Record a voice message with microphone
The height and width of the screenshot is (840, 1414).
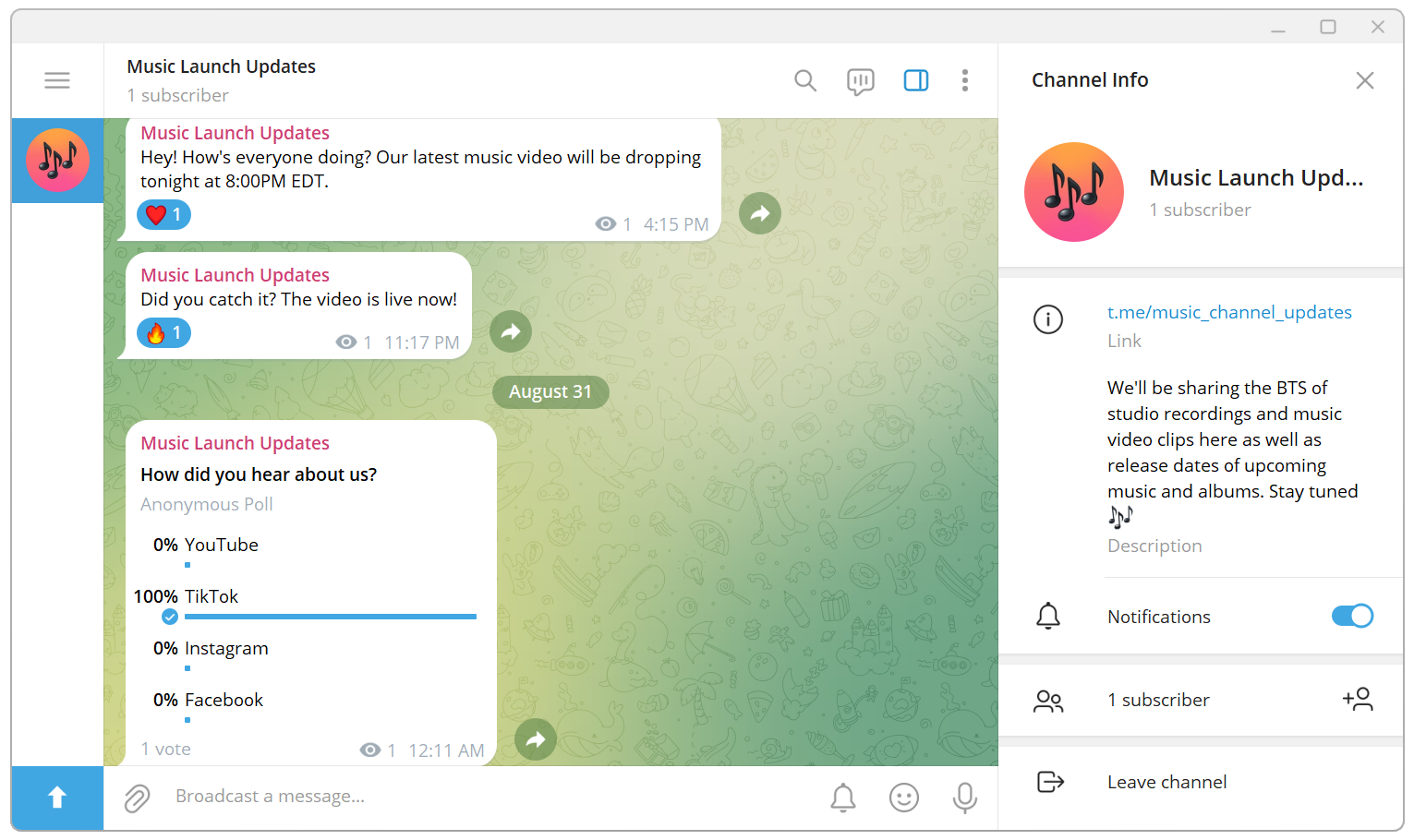(x=965, y=798)
